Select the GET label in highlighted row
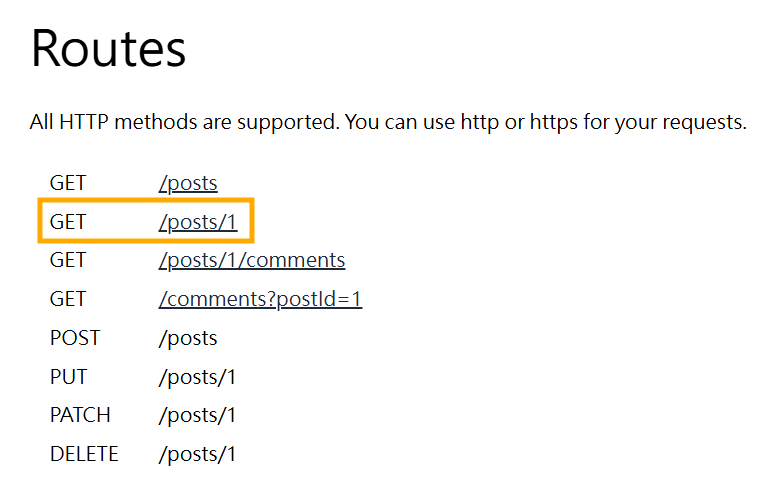 [68, 222]
